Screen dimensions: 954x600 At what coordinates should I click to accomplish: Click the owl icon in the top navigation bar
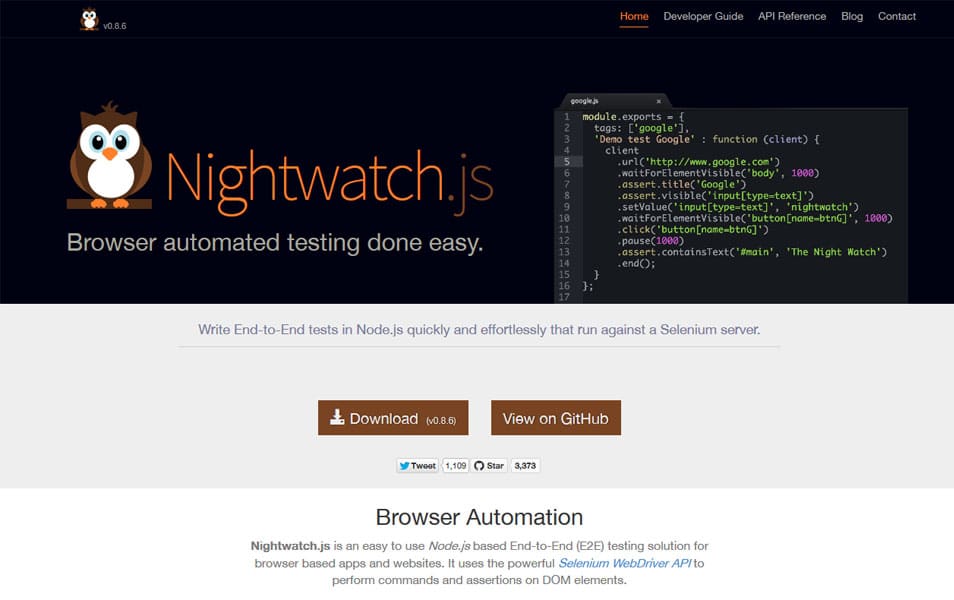(x=89, y=16)
